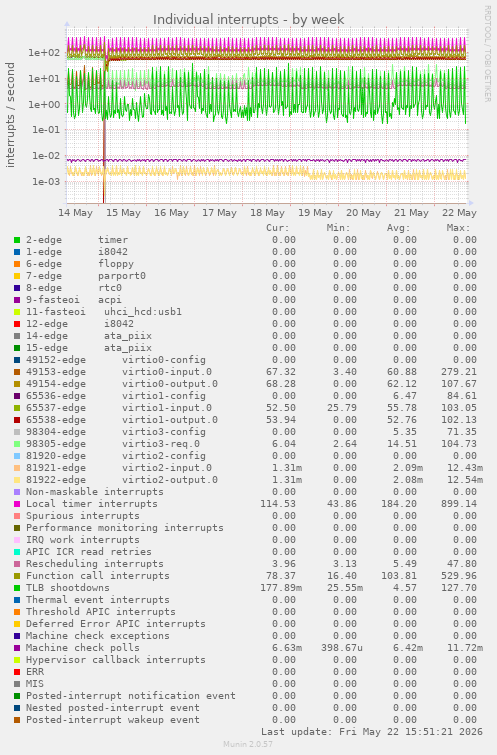This screenshot has width=497, height=755.
Task: Click the RRDTOOL / TOBI OETIKER watermark
Action: click(x=487, y=54)
